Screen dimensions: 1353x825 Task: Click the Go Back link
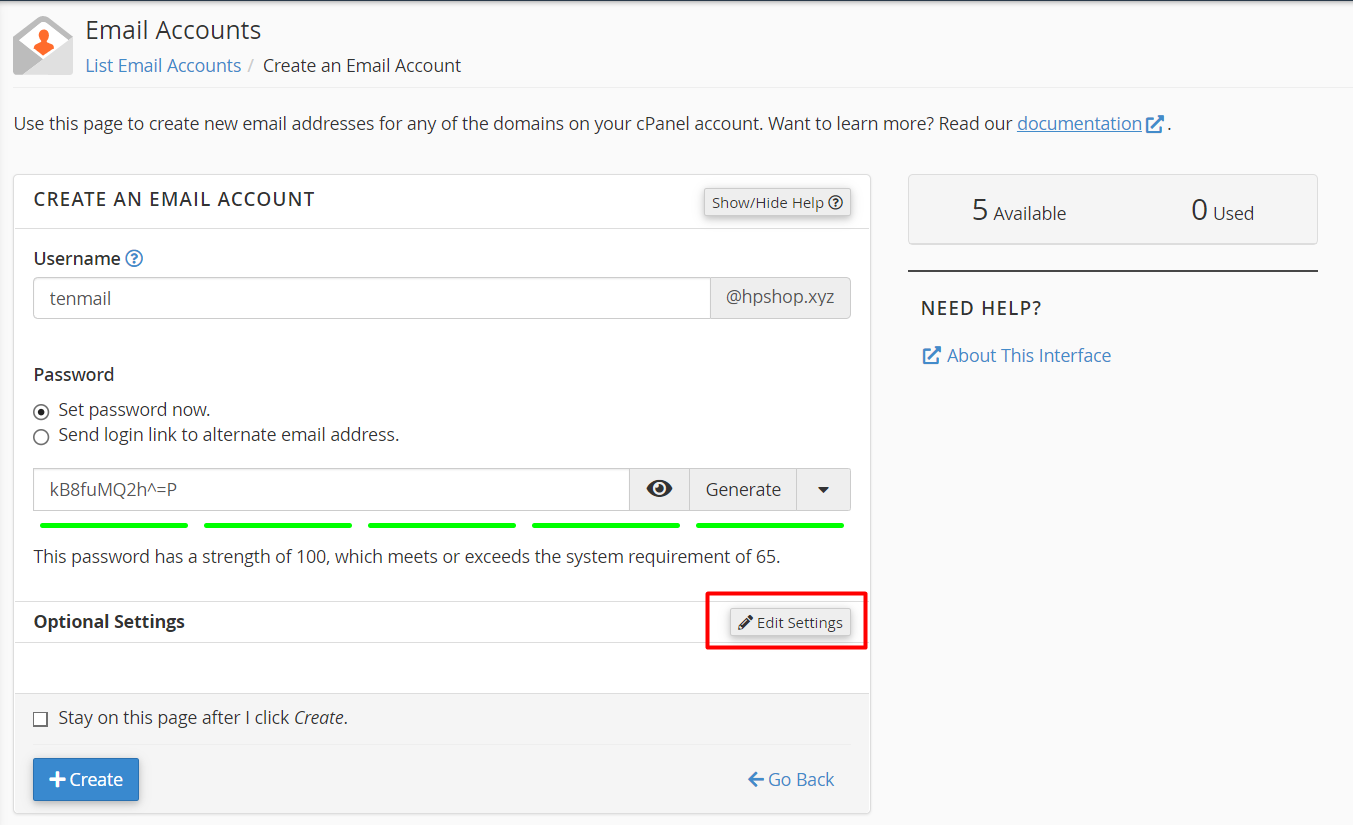click(x=791, y=779)
